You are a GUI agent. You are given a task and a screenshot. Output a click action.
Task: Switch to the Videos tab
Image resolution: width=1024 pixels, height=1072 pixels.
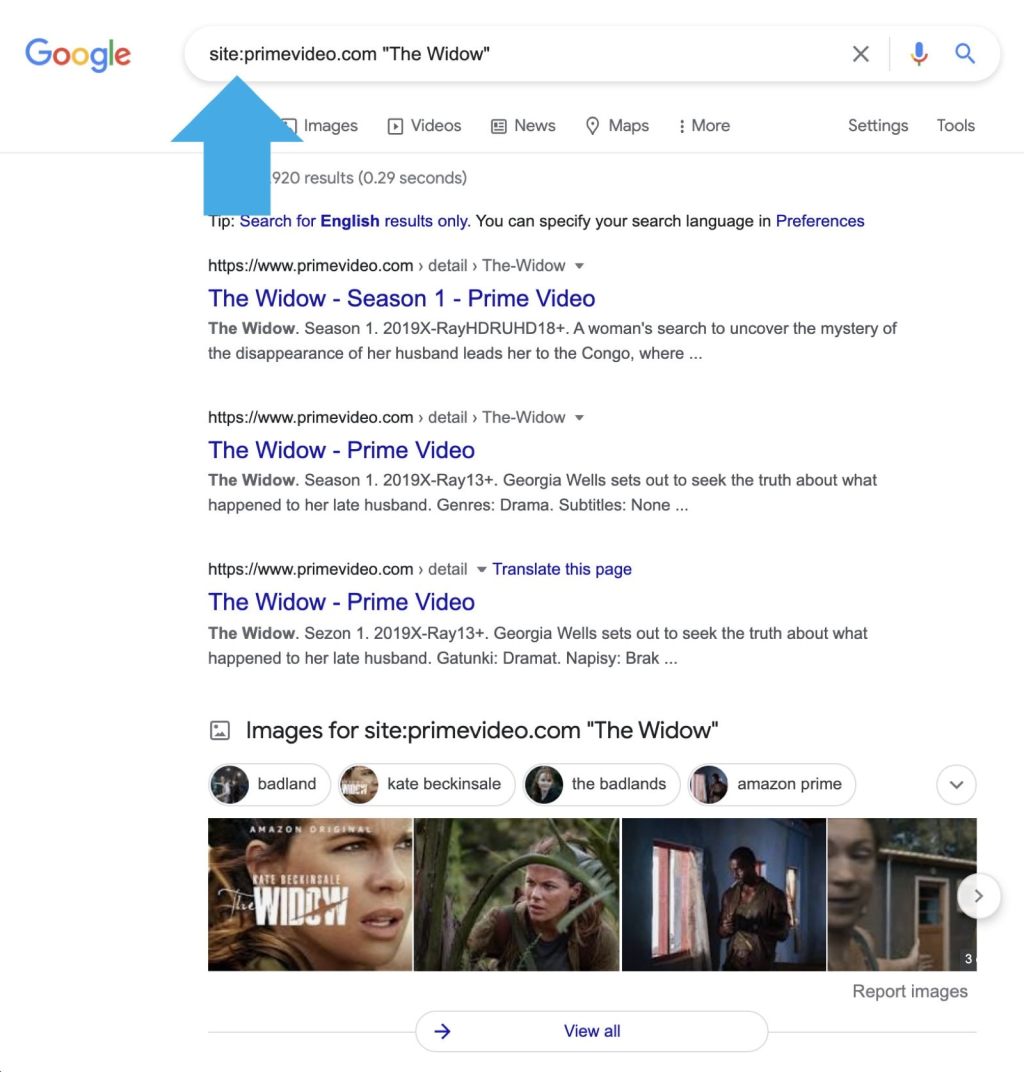tap(425, 126)
